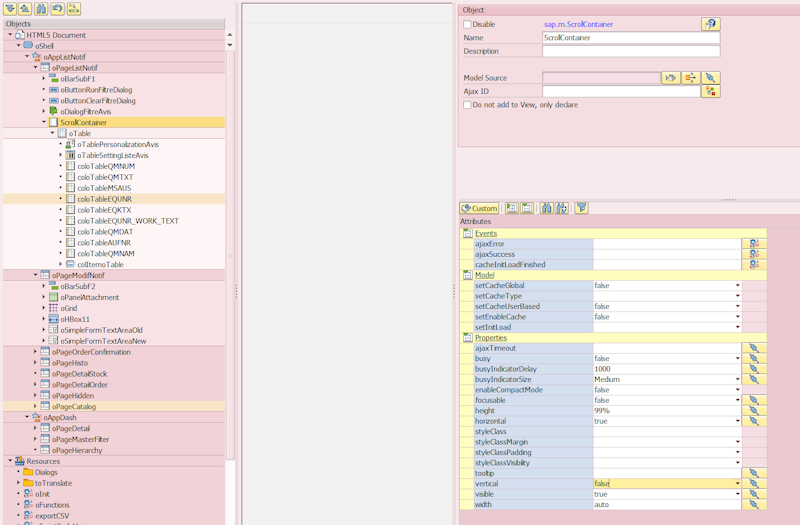Image resolution: width=800 pixels, height=525 pixels.
Task: Click the second orange icon next to Model Source
Action: [690, 78]
